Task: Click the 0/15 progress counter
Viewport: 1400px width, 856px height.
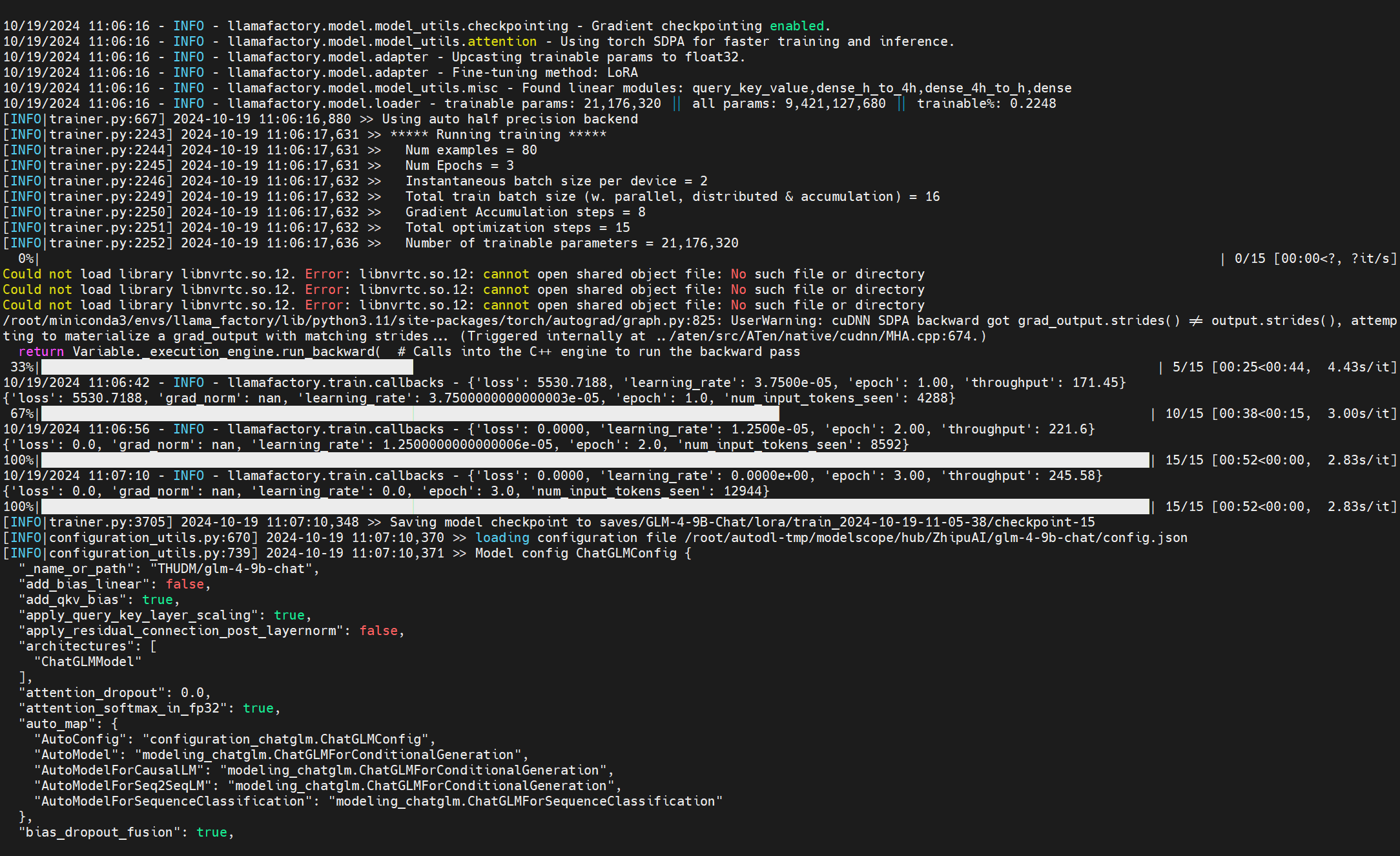Action: click(x=1250, y=258)
